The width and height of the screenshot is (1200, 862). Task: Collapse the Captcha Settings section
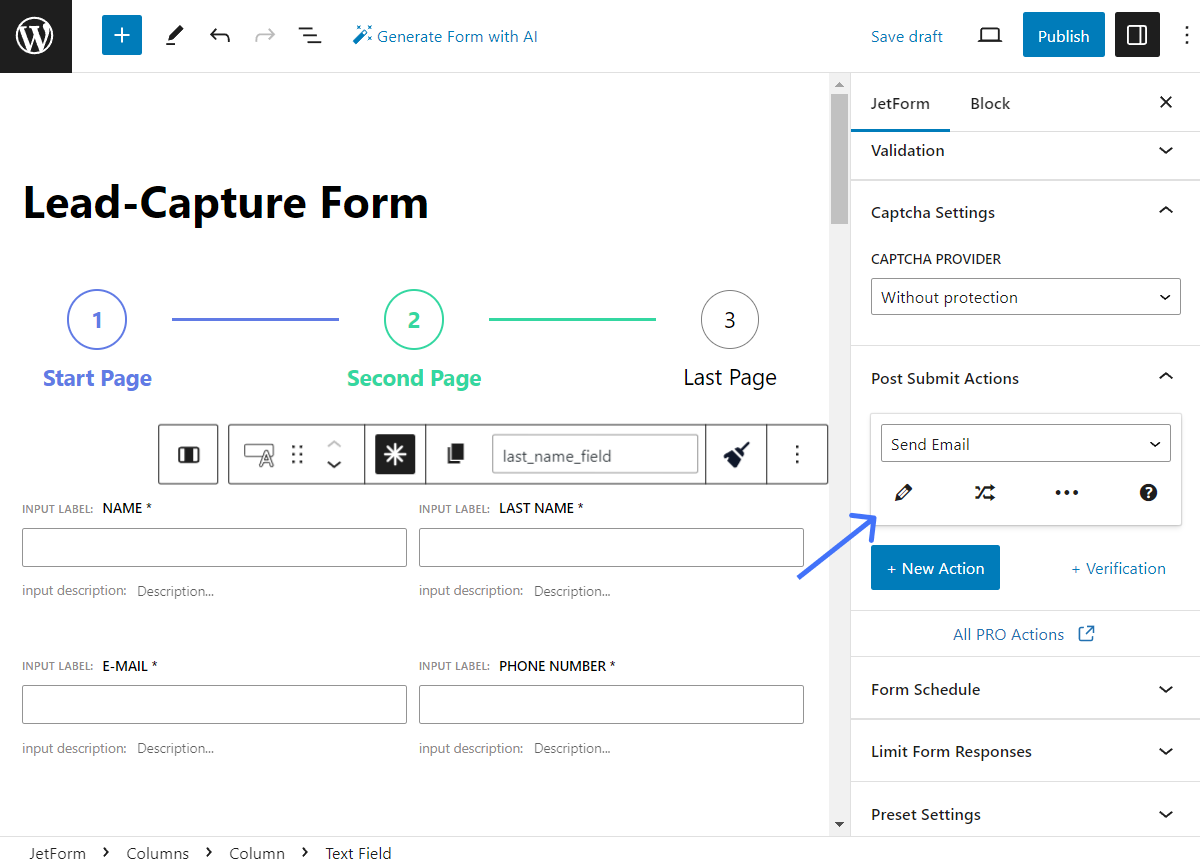point(1165,211)
